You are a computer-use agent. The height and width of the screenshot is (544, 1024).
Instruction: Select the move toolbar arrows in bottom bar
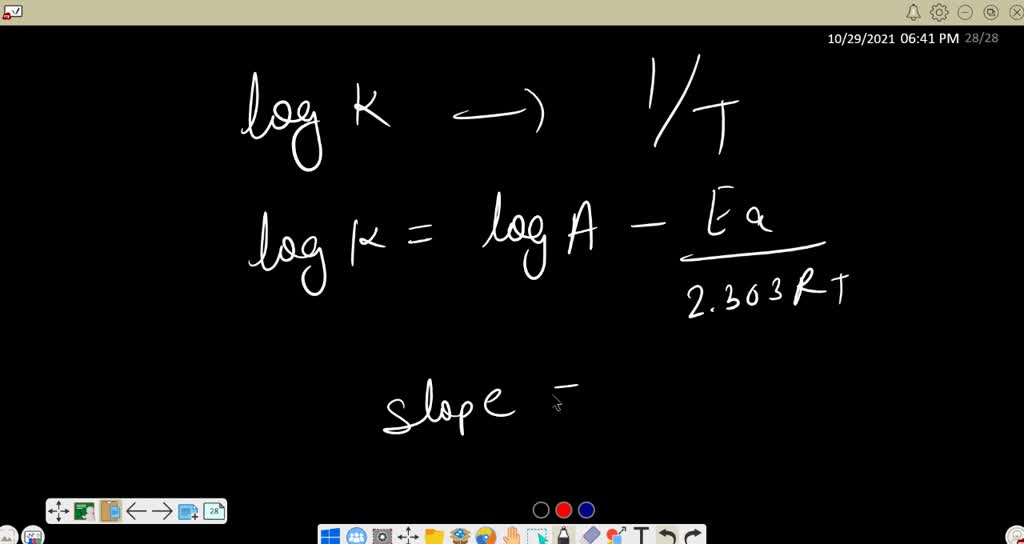click(x=408, y=536)
